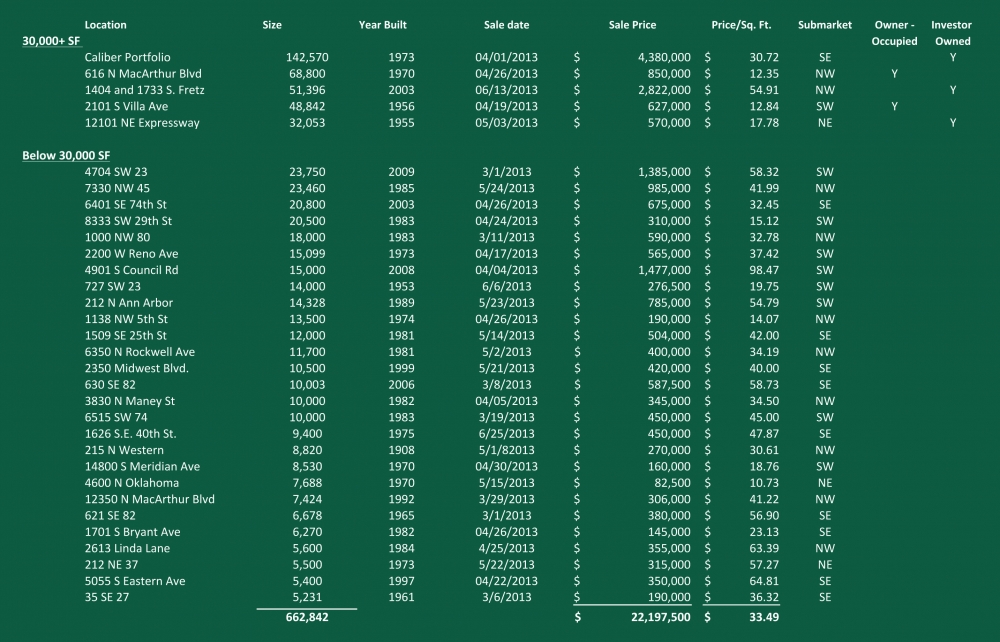Click the 64.81 price per square foot
Viewport: 1000px width, 642px height.
coord(764,581)
